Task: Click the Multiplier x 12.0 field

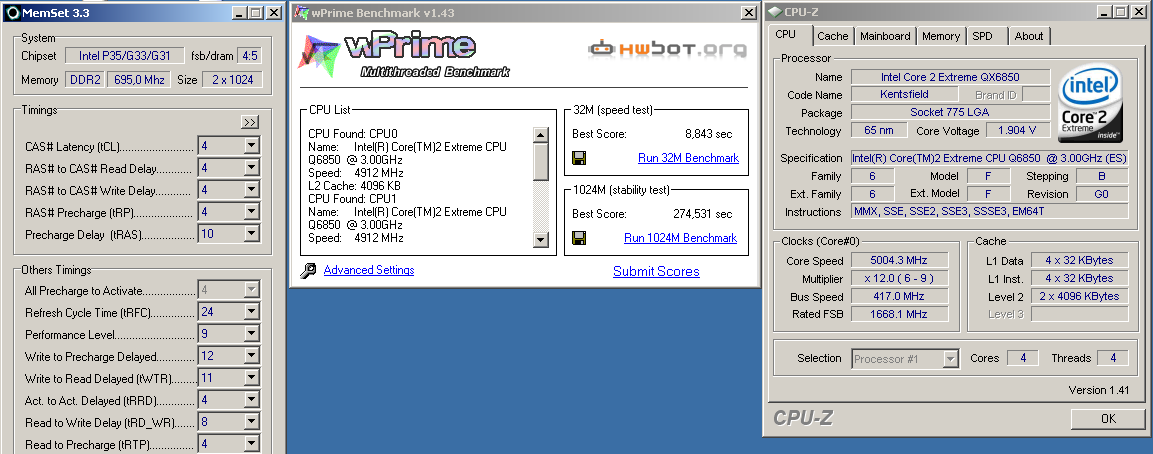Action: [x=899, y=279]
